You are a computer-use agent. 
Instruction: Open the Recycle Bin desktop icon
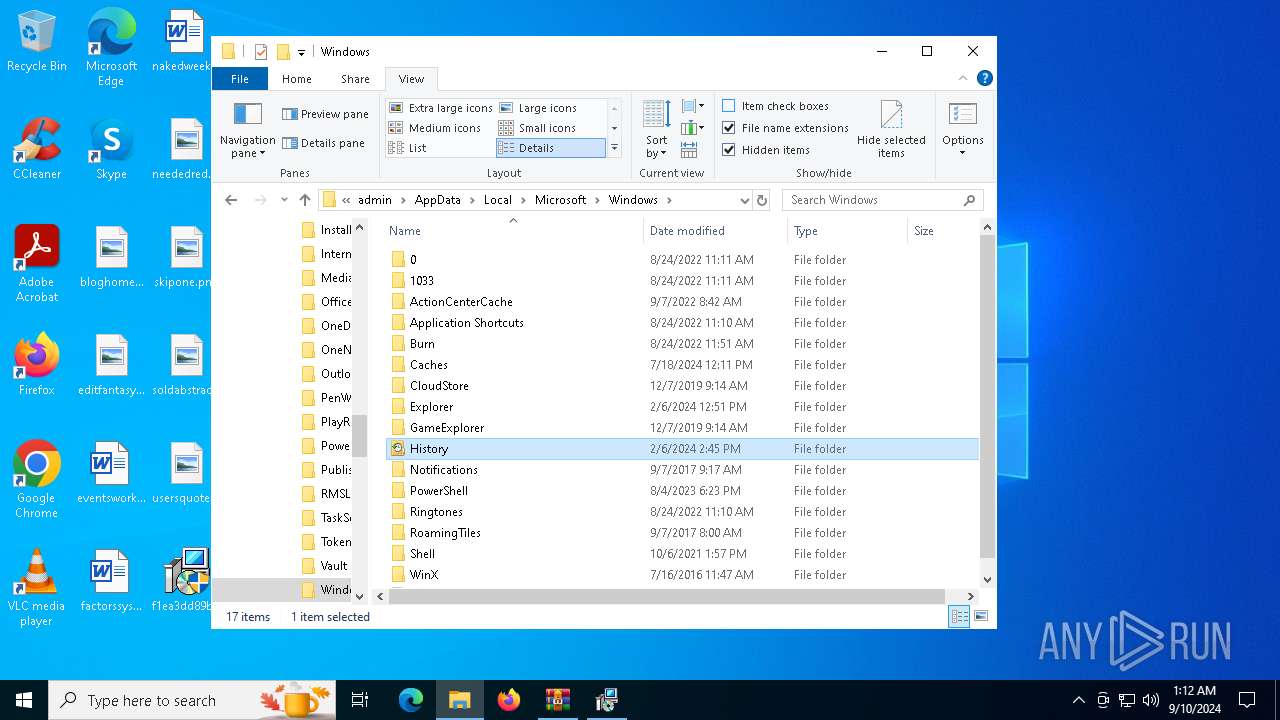pyautogui.click(x=37, y=42)
